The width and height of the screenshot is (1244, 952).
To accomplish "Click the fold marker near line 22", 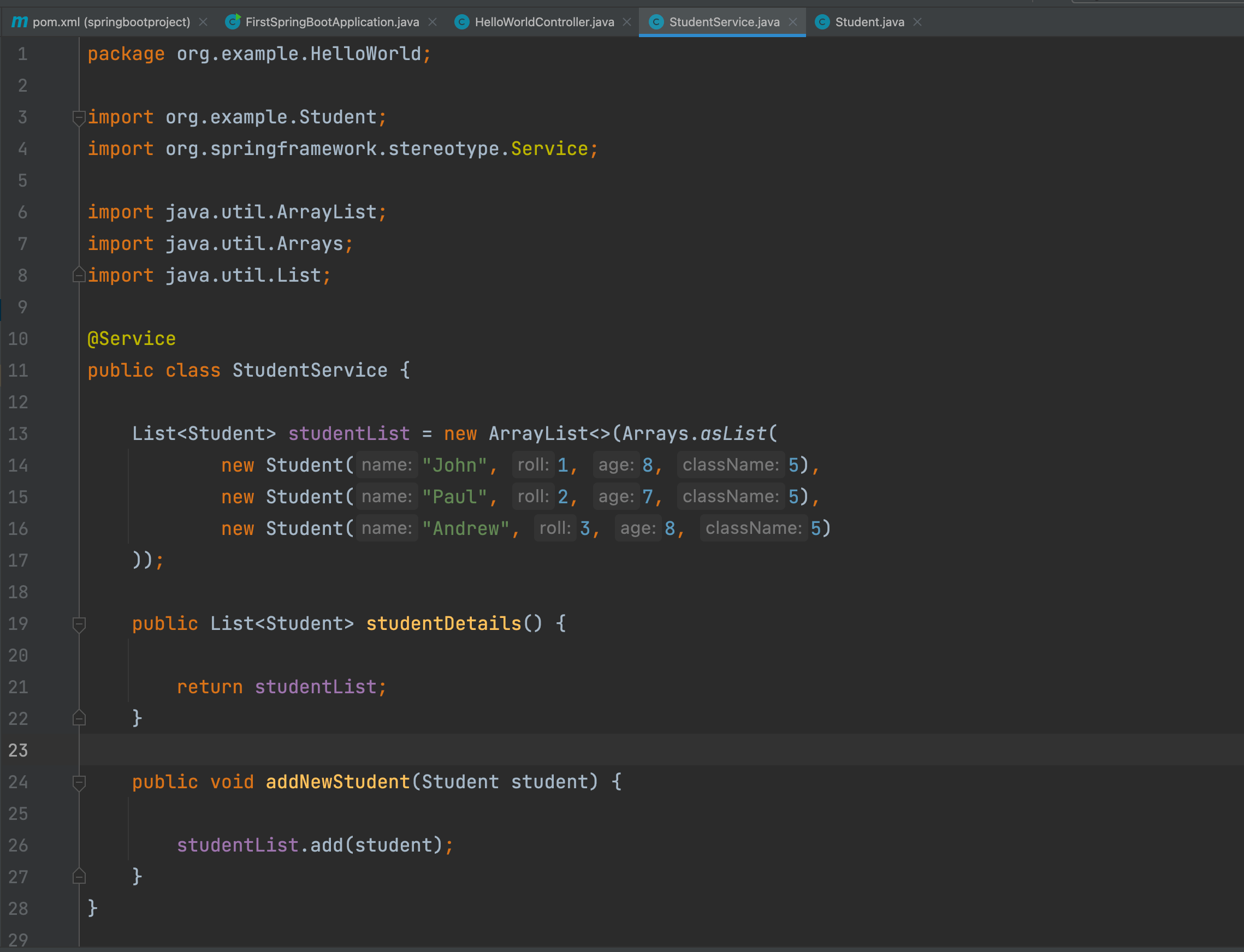I will pyautogui.click(x=79, y=718).
